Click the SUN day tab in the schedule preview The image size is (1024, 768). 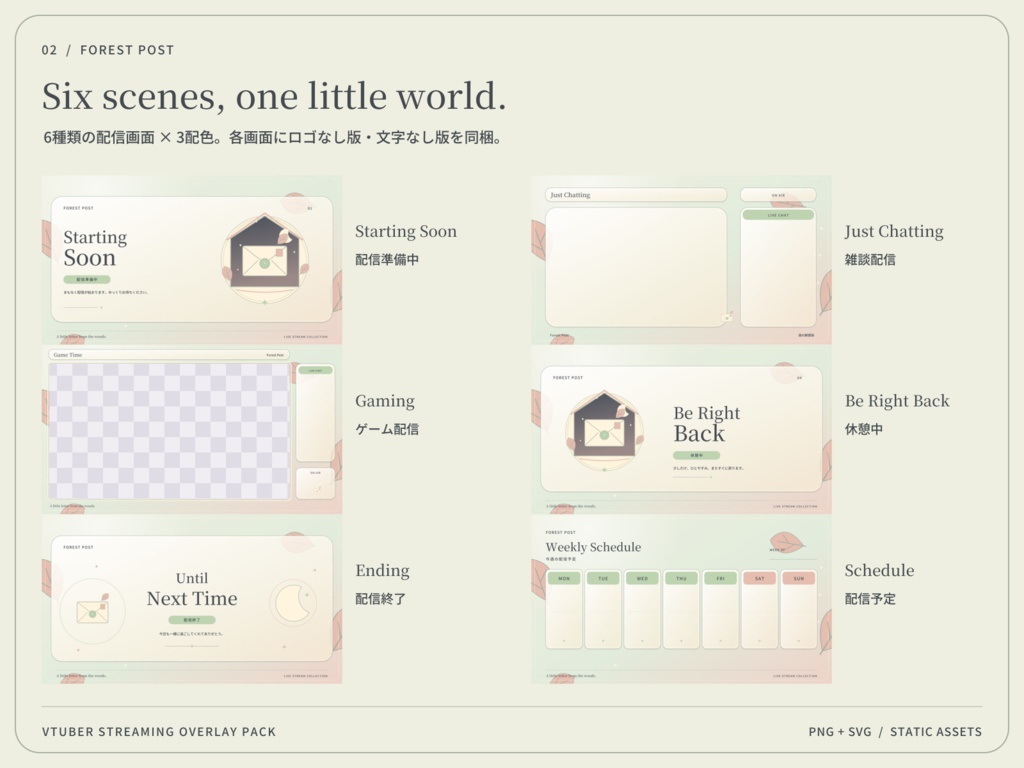tap(799, 579)
